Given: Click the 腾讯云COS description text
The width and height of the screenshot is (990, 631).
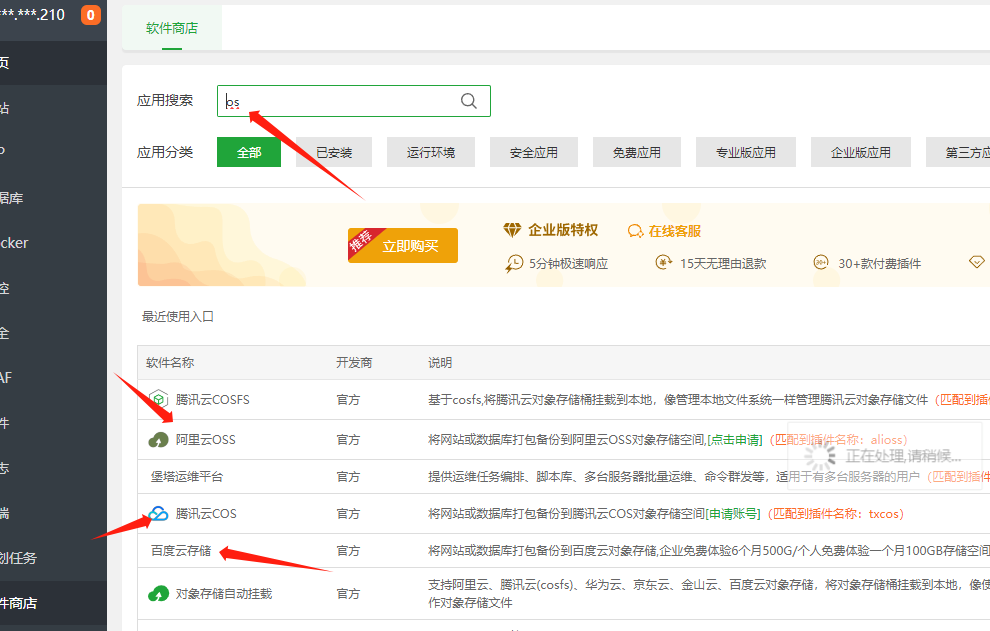Looking at the screenshot, I should [566, 514].
